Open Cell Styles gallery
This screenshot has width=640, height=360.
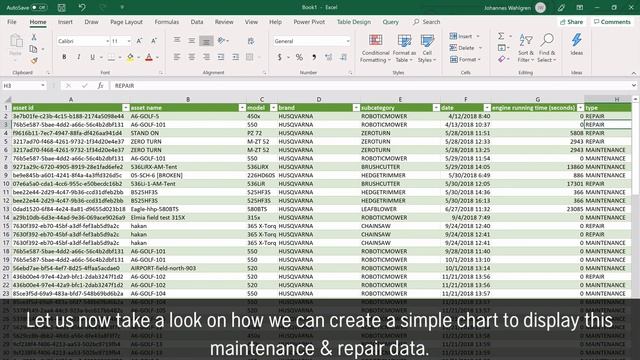coord(427,48)
